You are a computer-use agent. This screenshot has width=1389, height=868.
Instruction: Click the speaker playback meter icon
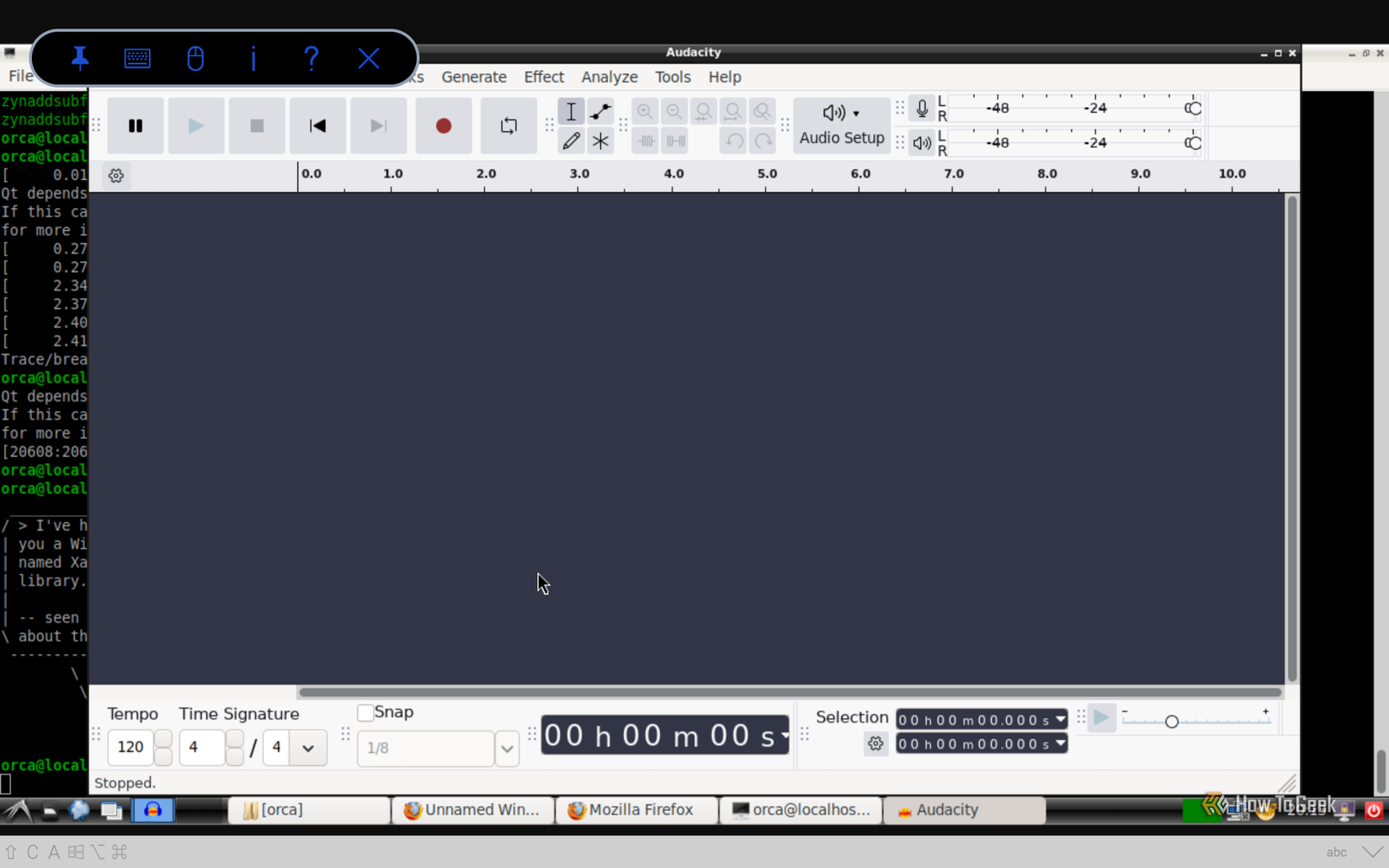[x=922, y=143]
